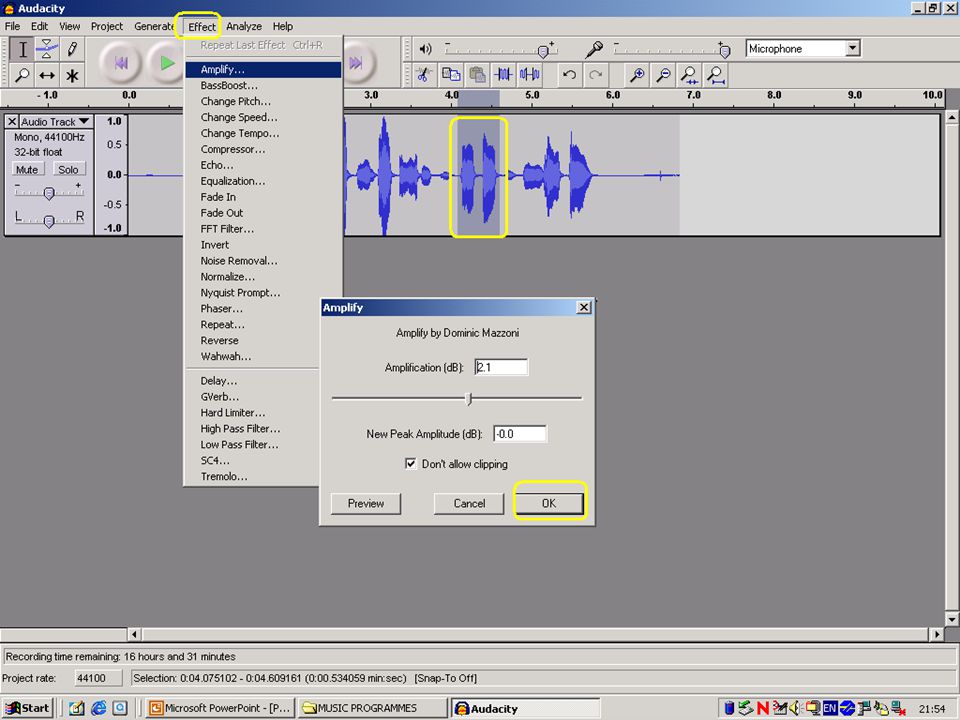Select the Multi-tool asterisk

[72, 75]
